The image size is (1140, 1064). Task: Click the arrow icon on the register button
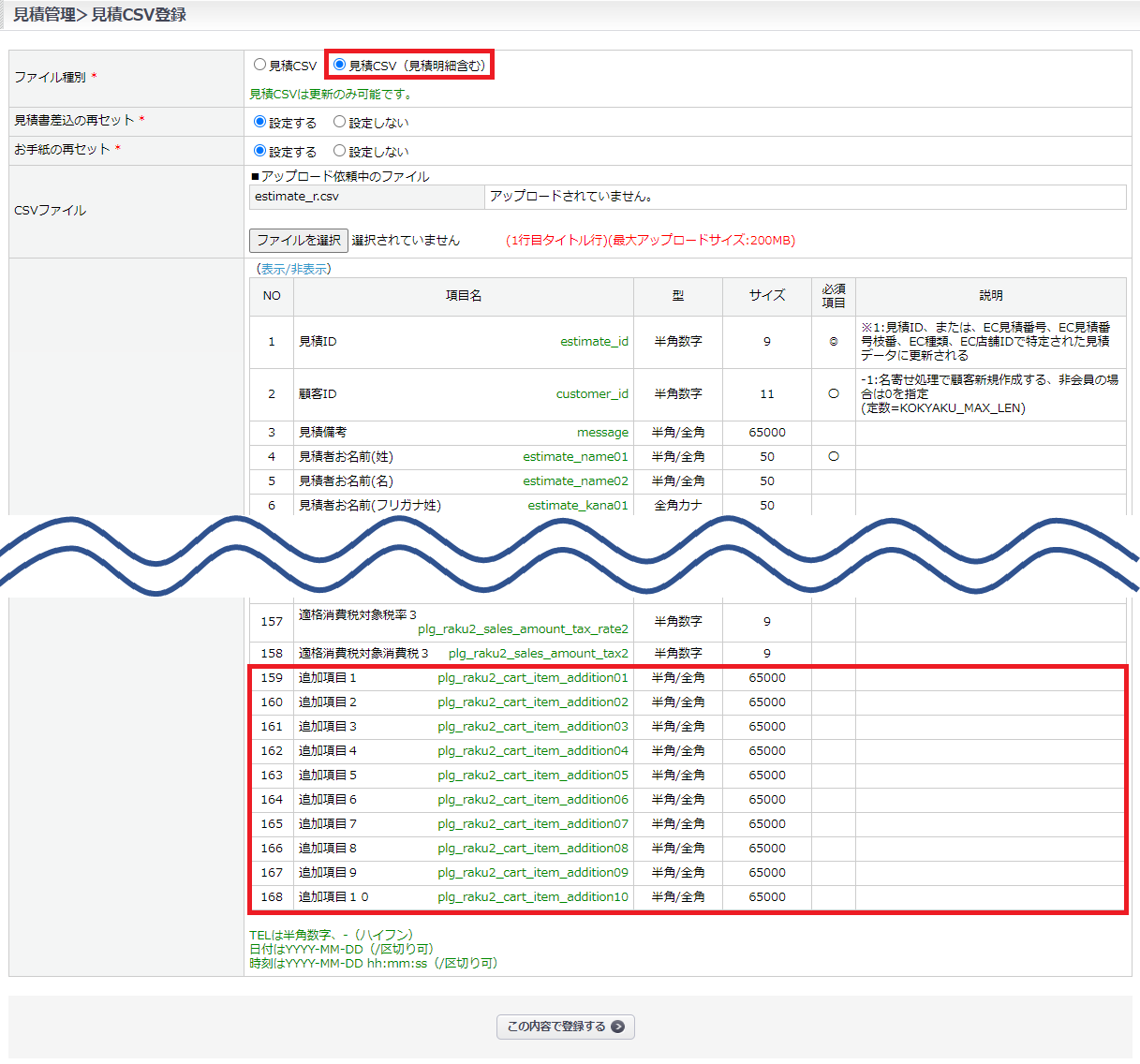(617, 1027)
